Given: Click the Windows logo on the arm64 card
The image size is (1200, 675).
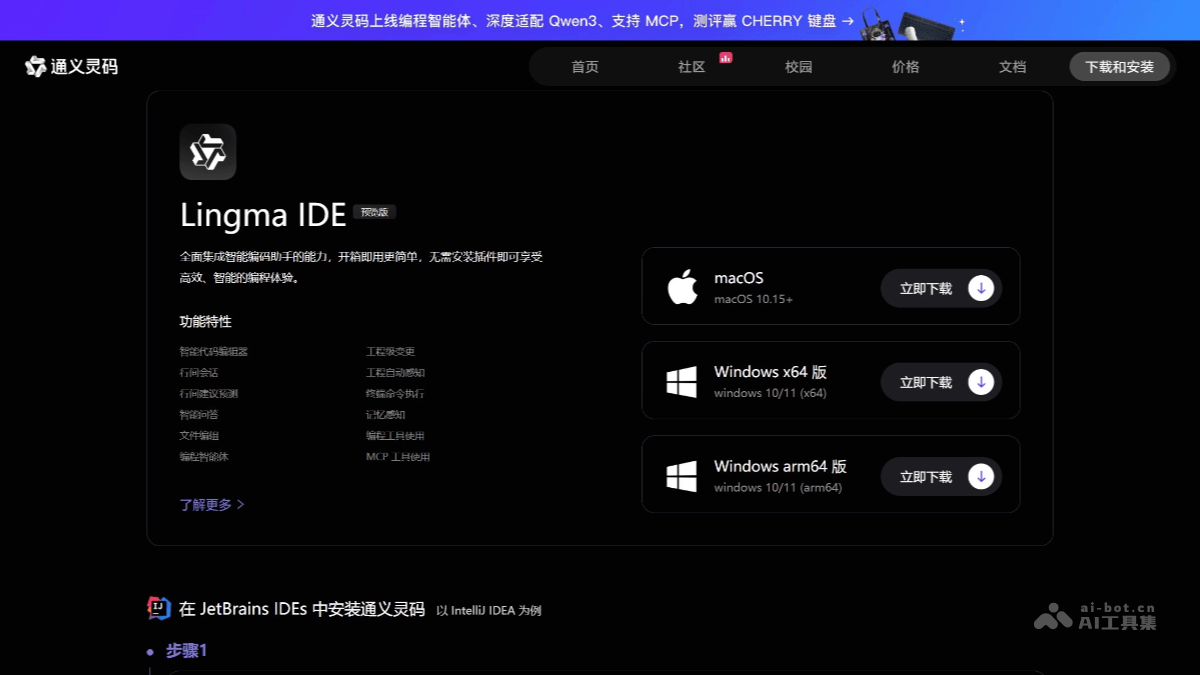Looking at the screenshot, I should (683, 475).
